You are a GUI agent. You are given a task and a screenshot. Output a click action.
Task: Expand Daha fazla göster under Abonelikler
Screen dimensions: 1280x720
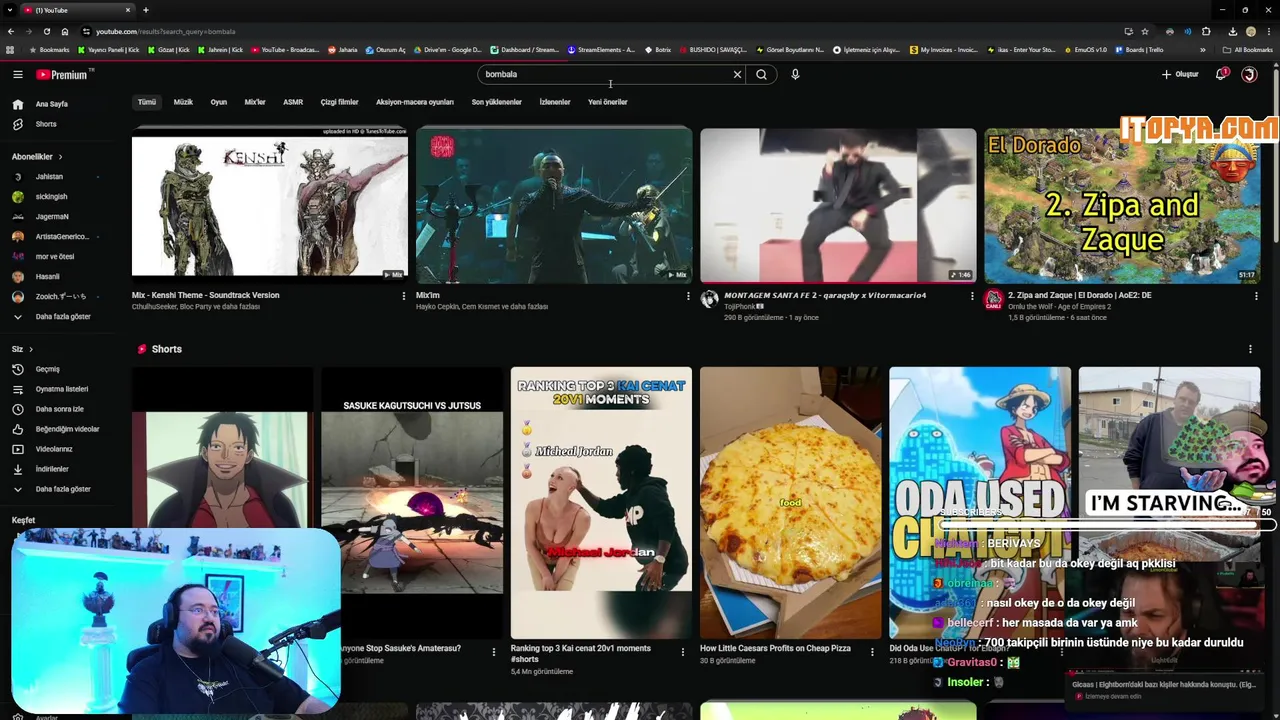(63, 317)
